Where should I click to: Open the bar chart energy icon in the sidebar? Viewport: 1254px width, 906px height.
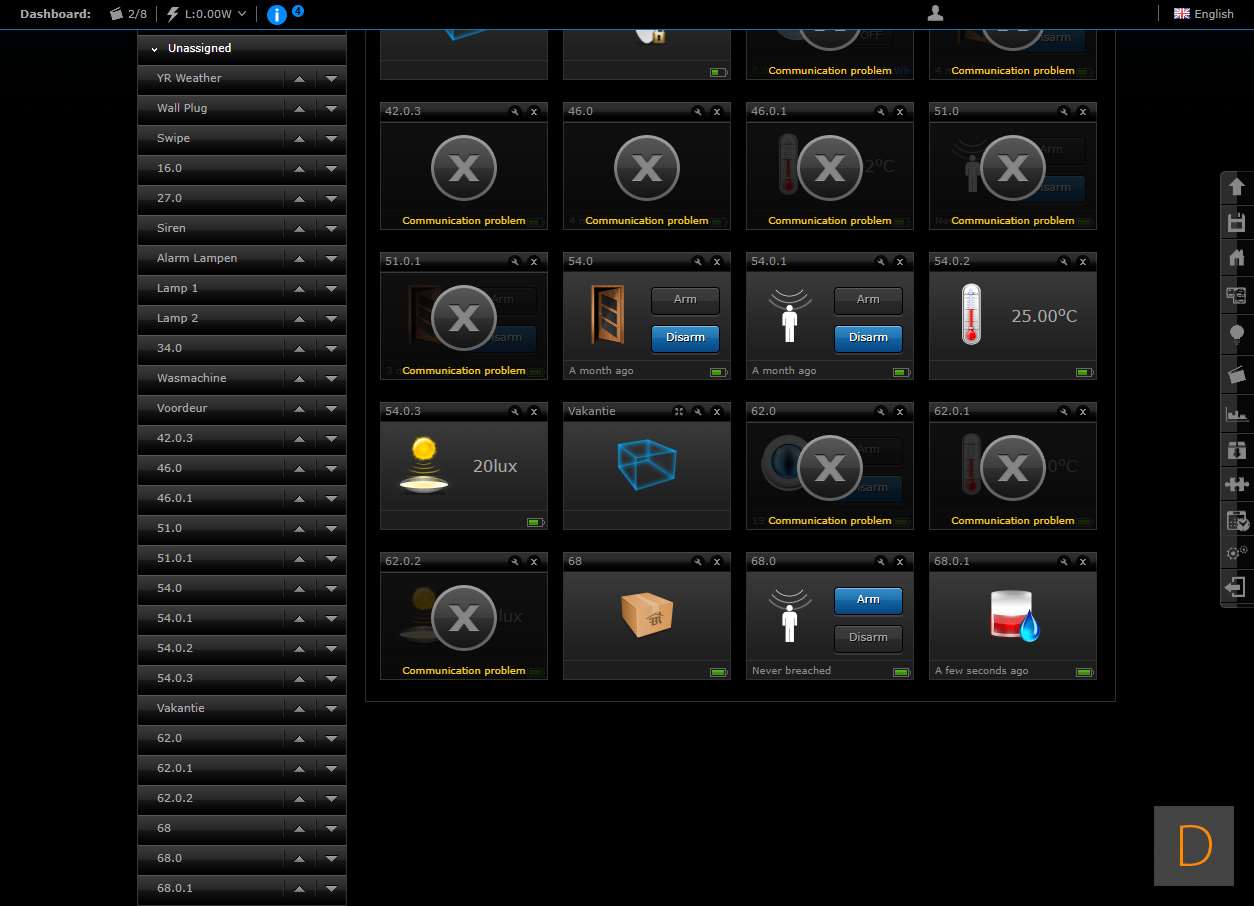pyautogui.click(x=1236, y=413)
